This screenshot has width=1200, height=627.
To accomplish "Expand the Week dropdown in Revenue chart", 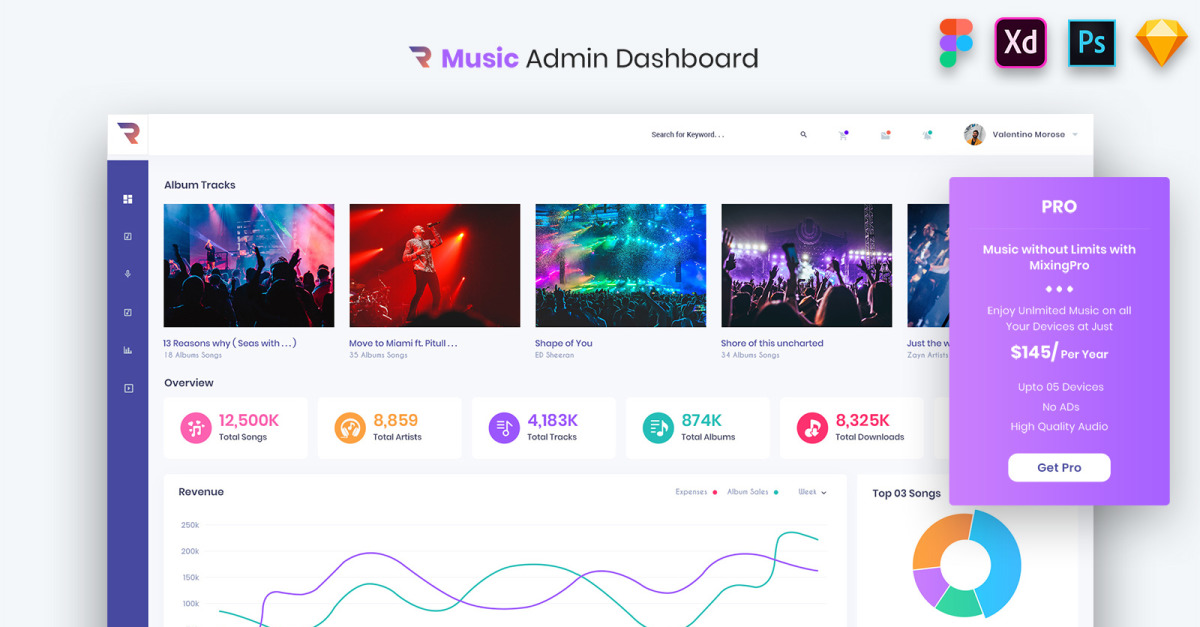I will (812, 492).
